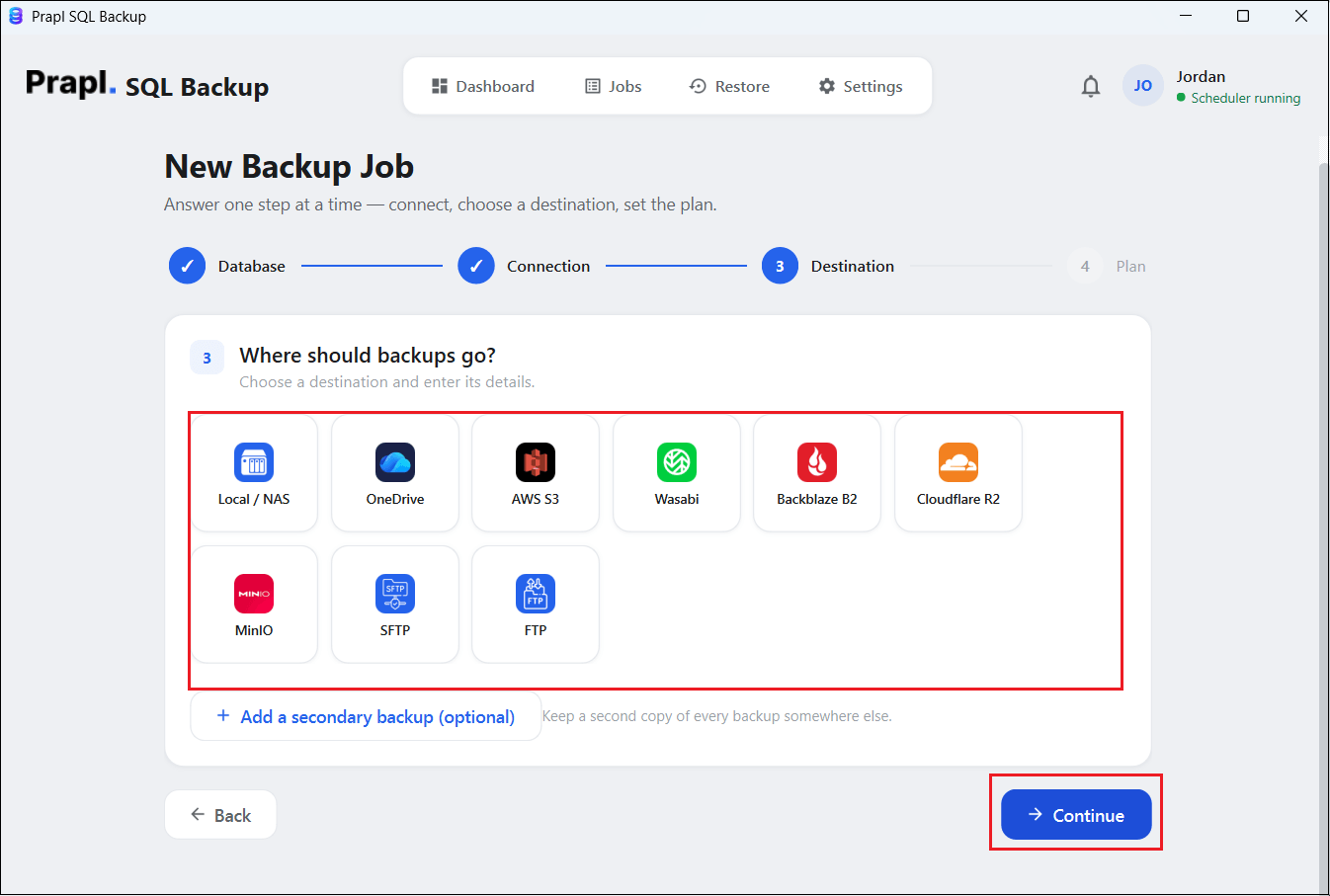
Task: Click the Jordan user name
Action: (x=1201, y=77)
